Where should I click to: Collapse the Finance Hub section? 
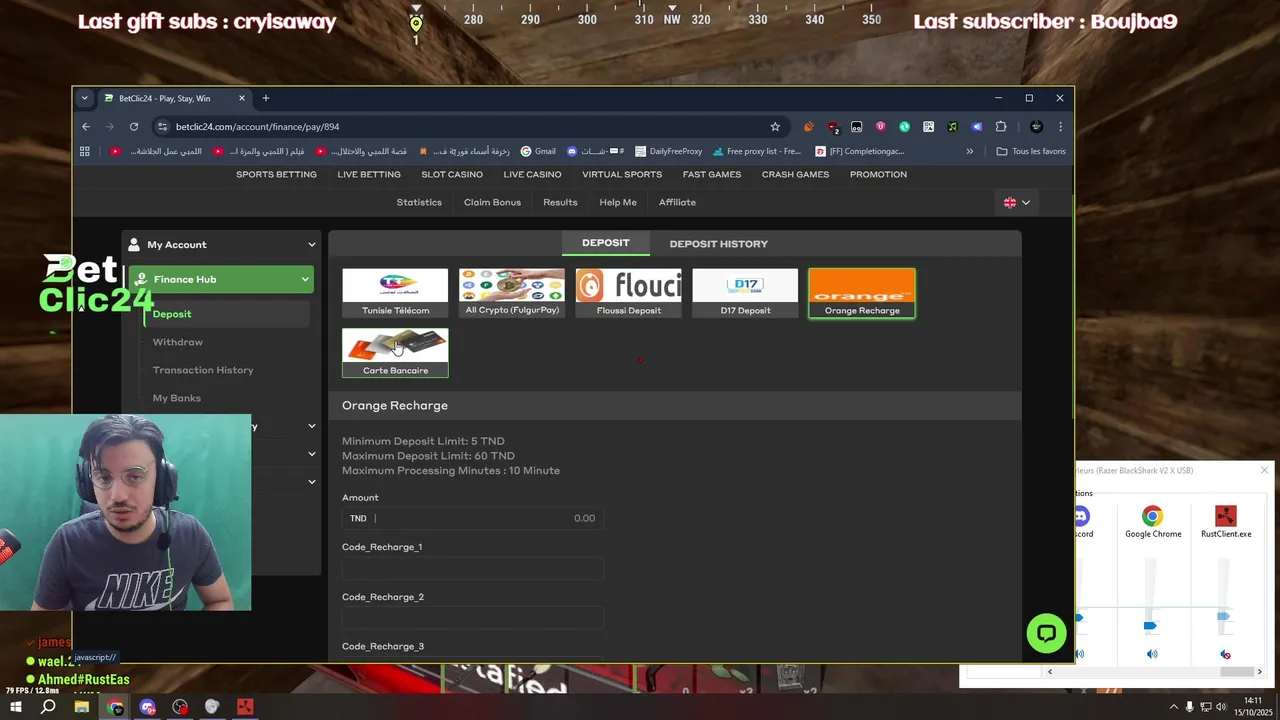pyautogui.click(x=221, y=279)
